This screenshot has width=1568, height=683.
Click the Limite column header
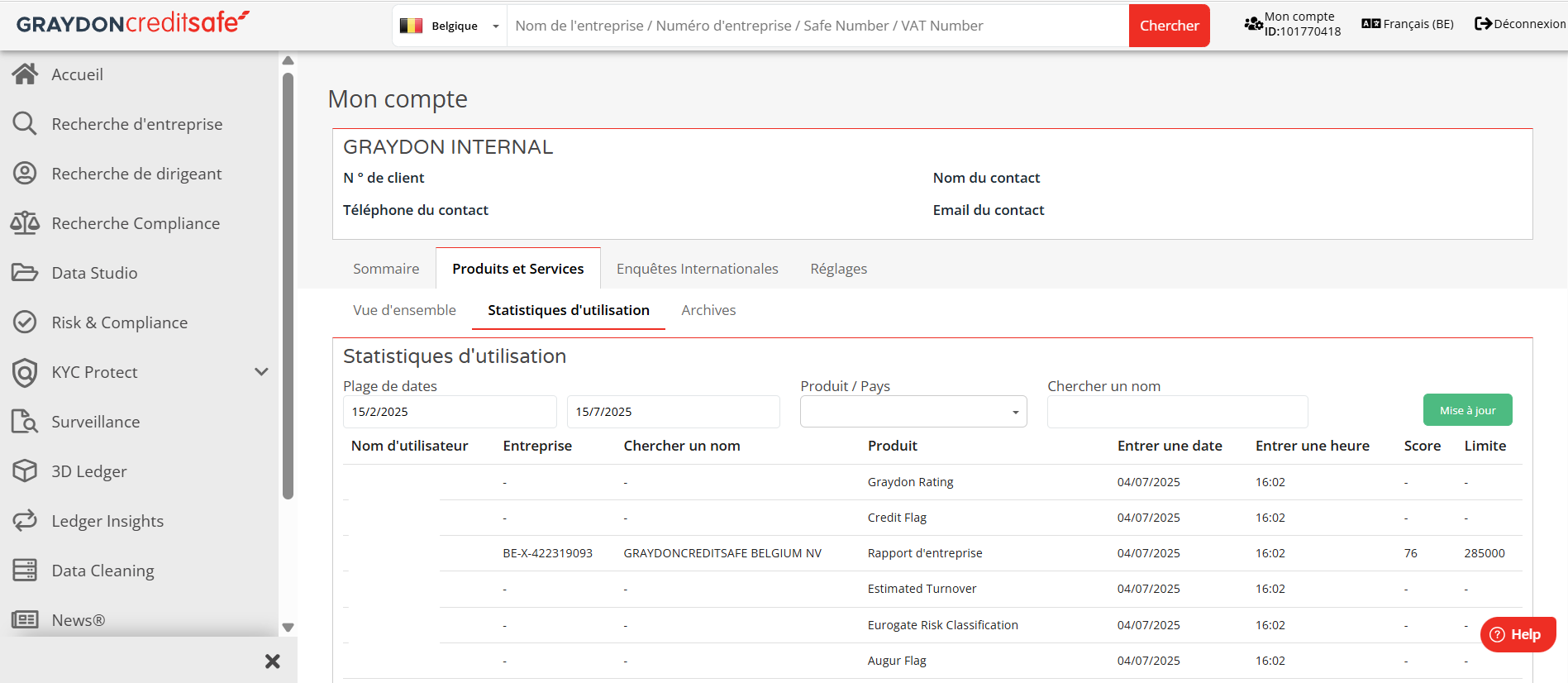[x=1485, y=446]
